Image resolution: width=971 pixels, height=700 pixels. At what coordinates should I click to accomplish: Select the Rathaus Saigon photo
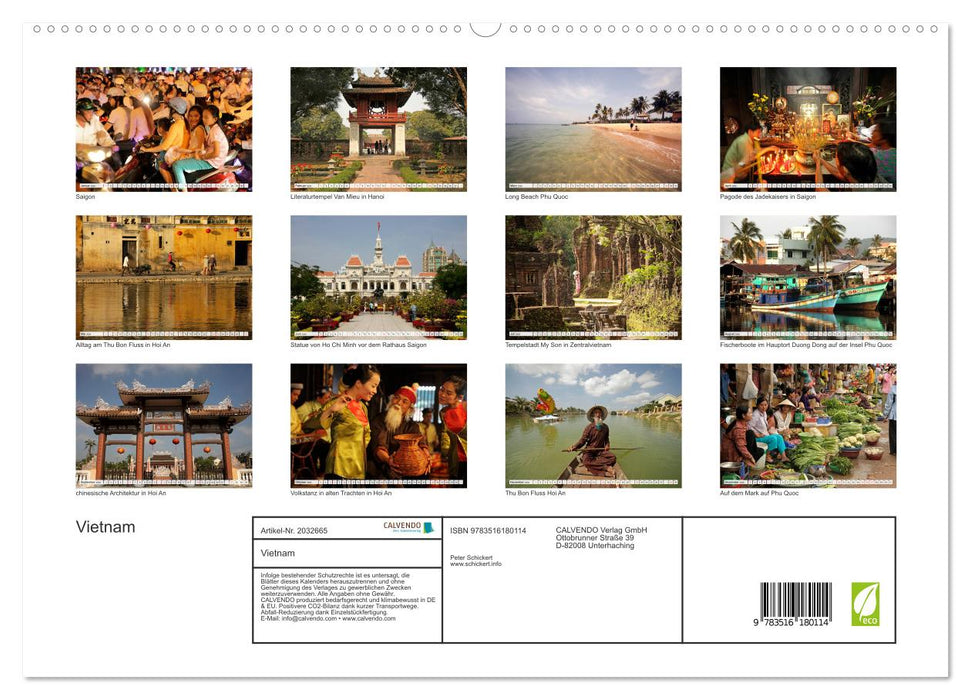(378, 277)
